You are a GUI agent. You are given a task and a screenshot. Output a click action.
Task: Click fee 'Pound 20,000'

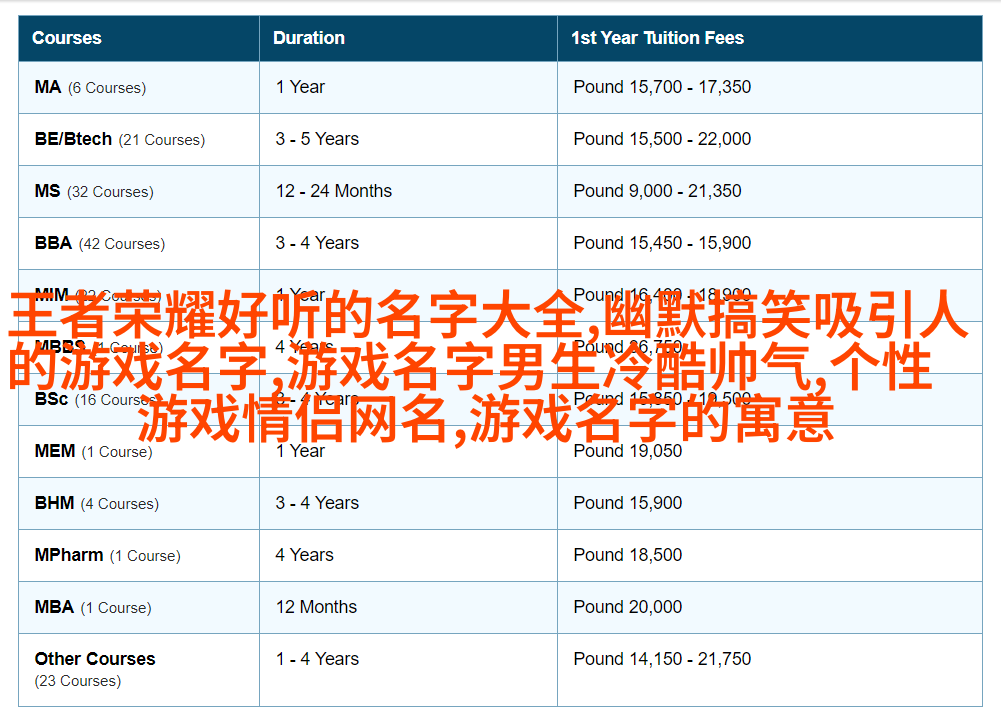pos(628,607)
